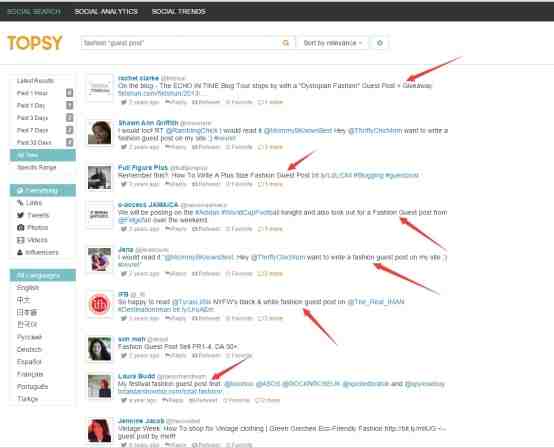Select the Links filter icon in sidebar
The height and width of the screenshot is (448, 554).
tap(20, 203)
